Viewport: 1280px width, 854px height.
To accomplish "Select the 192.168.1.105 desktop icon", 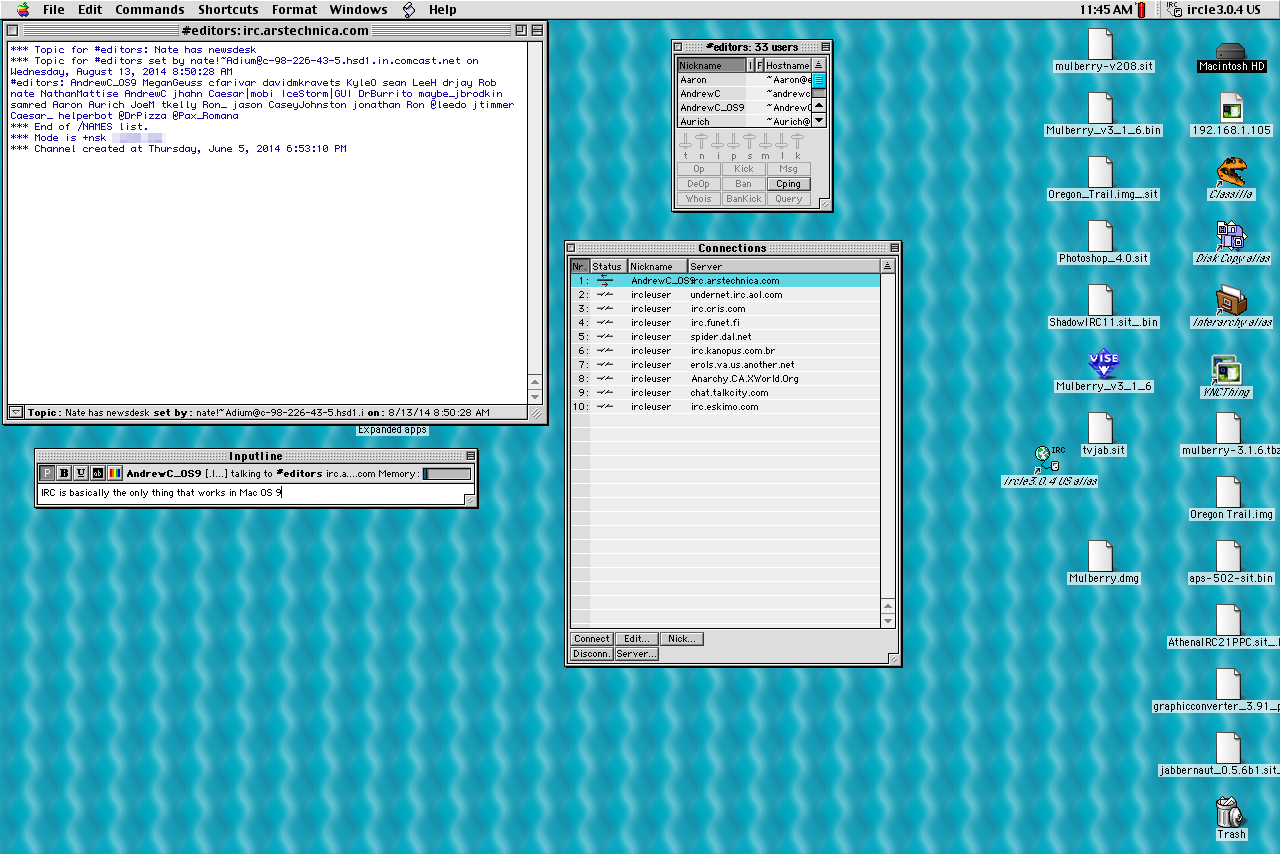I will pyautogui.click(x=1231, y=115).
